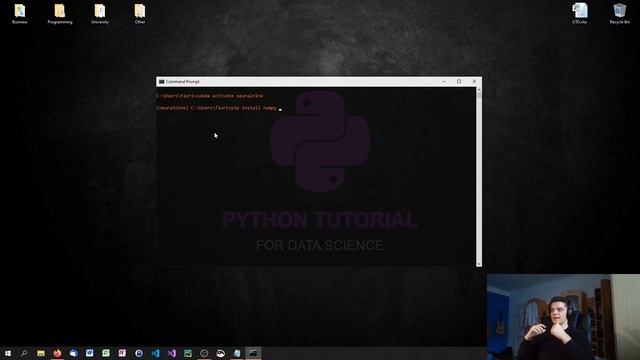Click the pip install numpy command line

tap(217, 108)
